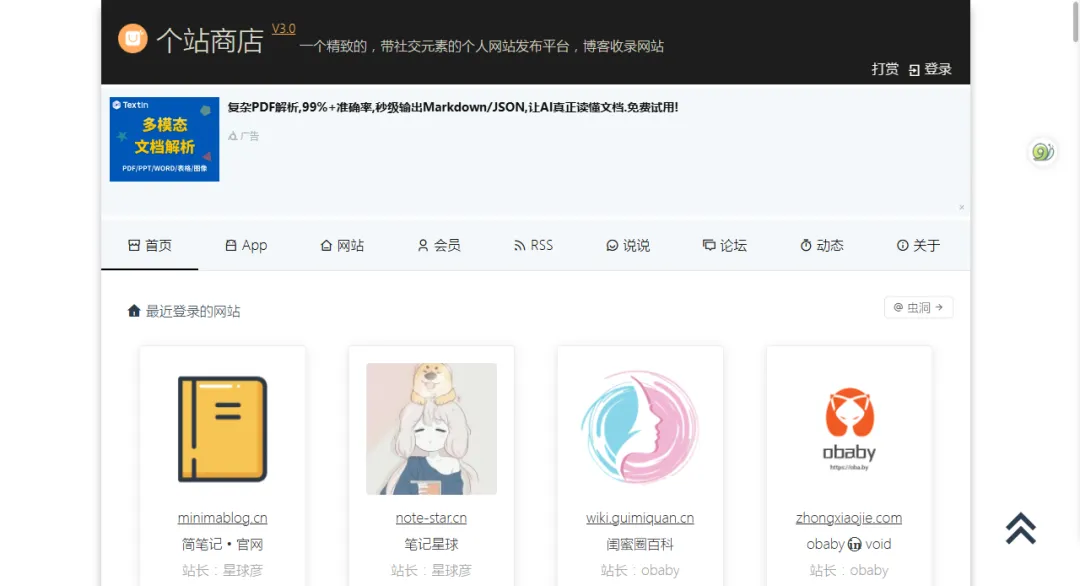Open the 复杂PDF解析 ad headline
This screenshot has width=1080, height=586.
[x=453, y=107]
